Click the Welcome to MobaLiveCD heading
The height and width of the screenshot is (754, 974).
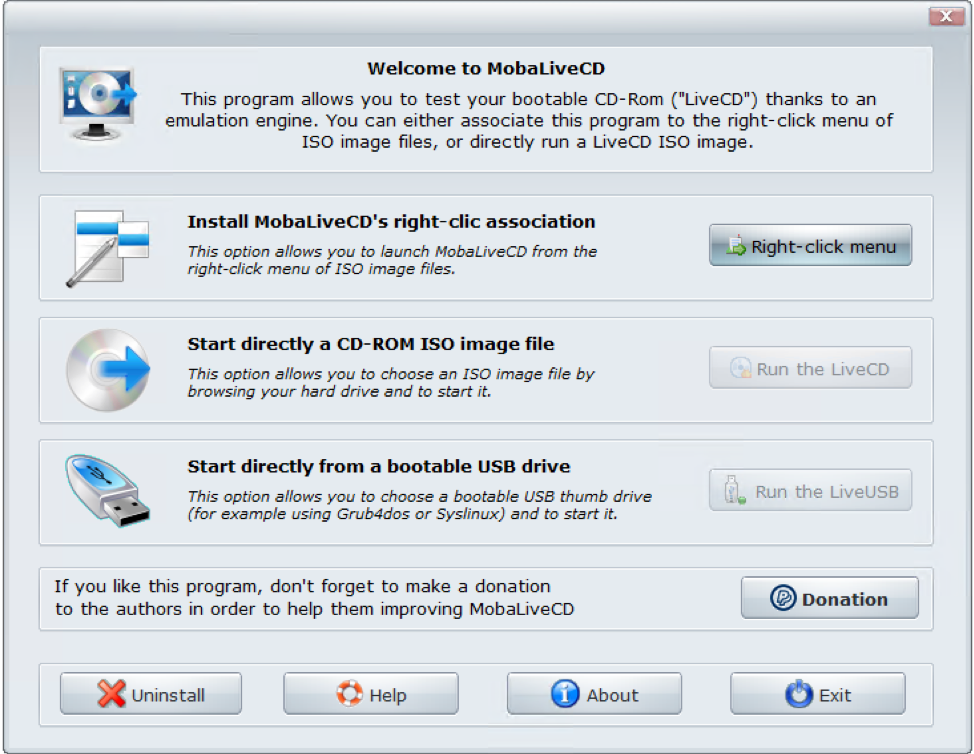click(486, 68)
